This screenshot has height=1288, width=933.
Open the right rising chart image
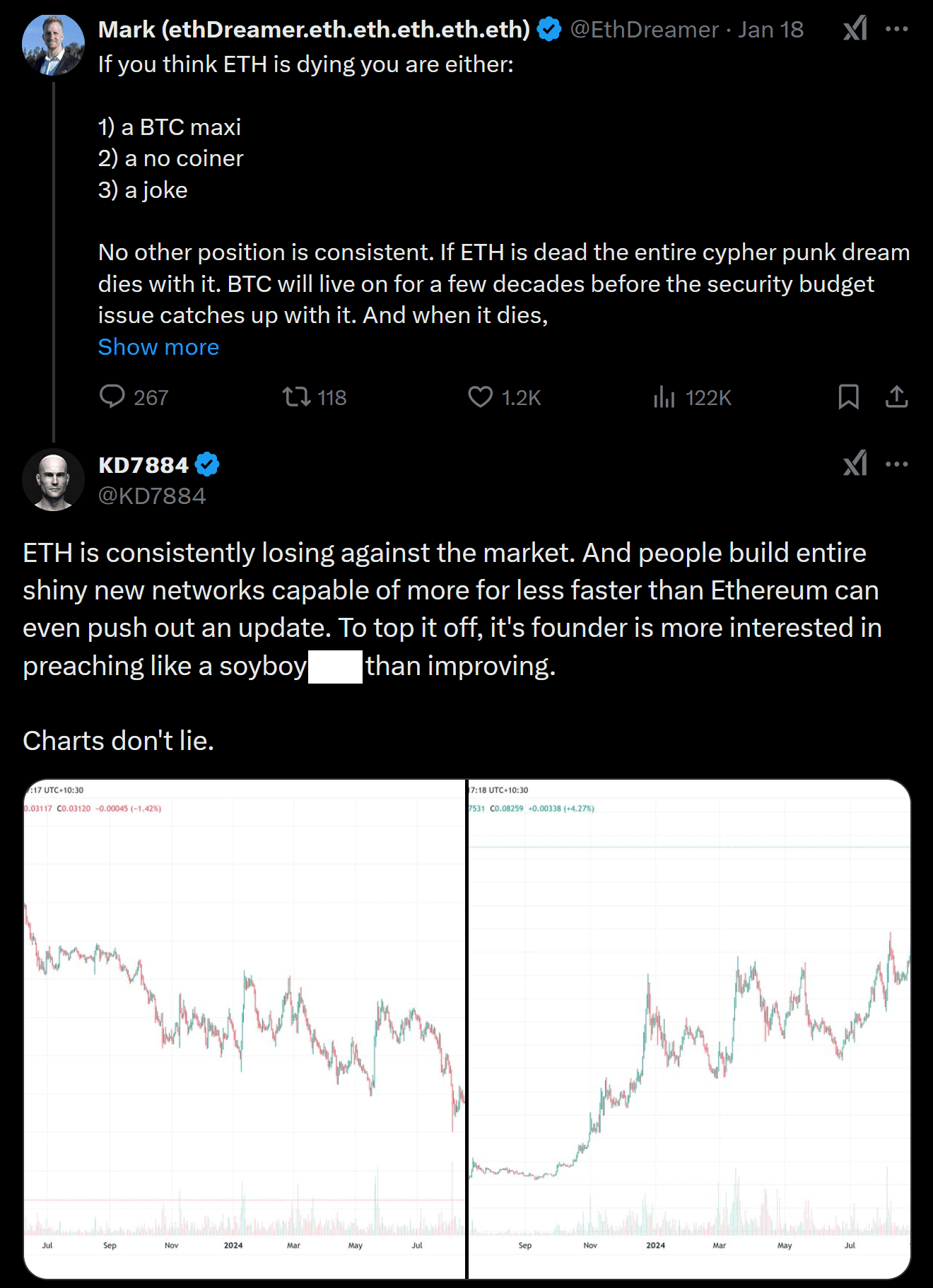click(x=689, y=1028)
